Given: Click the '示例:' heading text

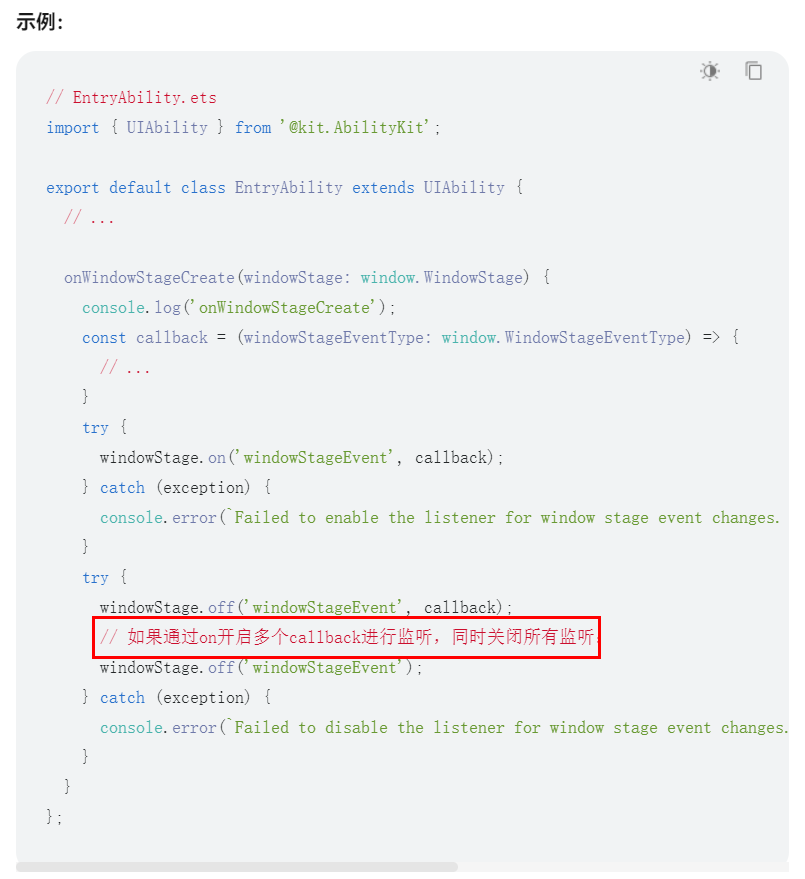Looking at the screenshot, I should tap(39, 22).
